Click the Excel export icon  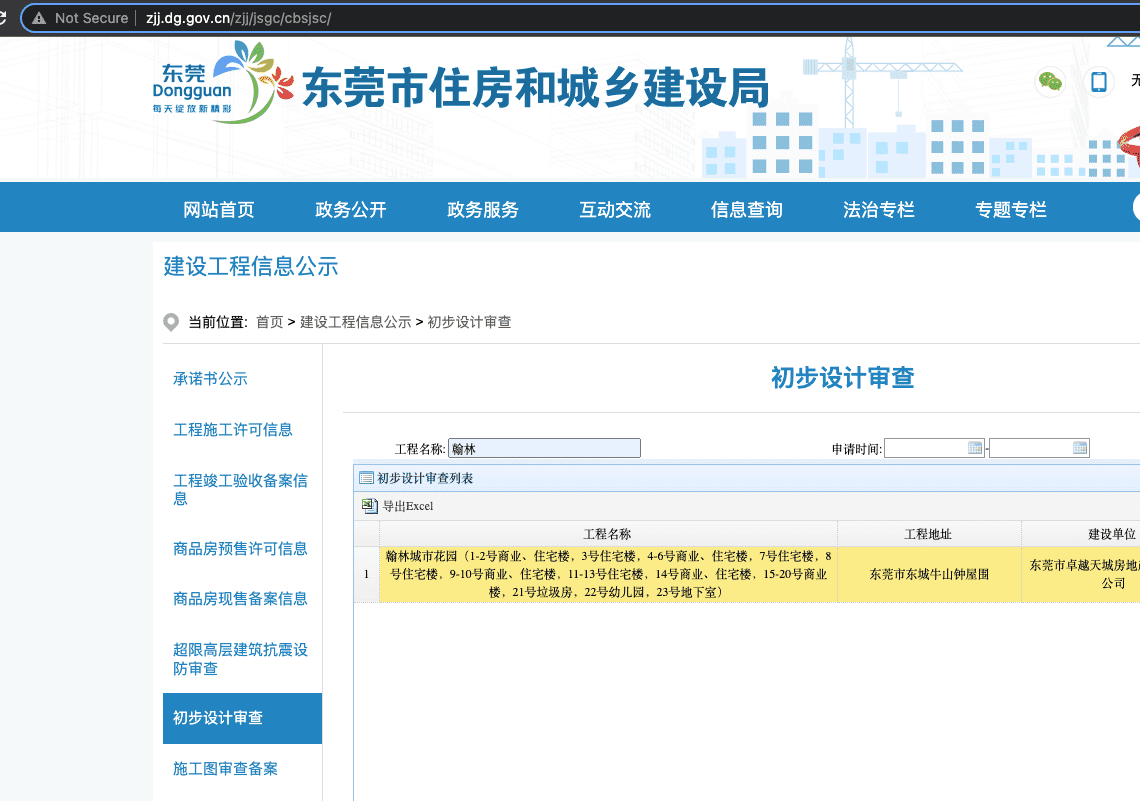pos(369,506)
